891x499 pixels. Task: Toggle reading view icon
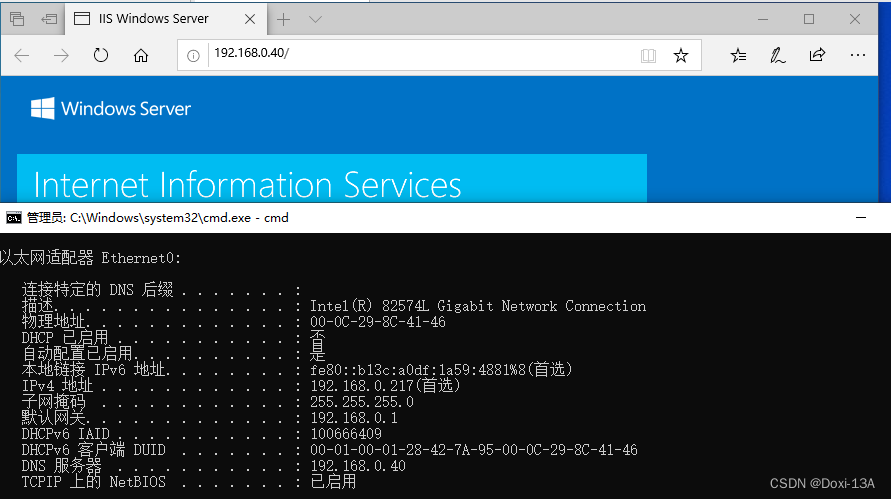tap(648, 55)
